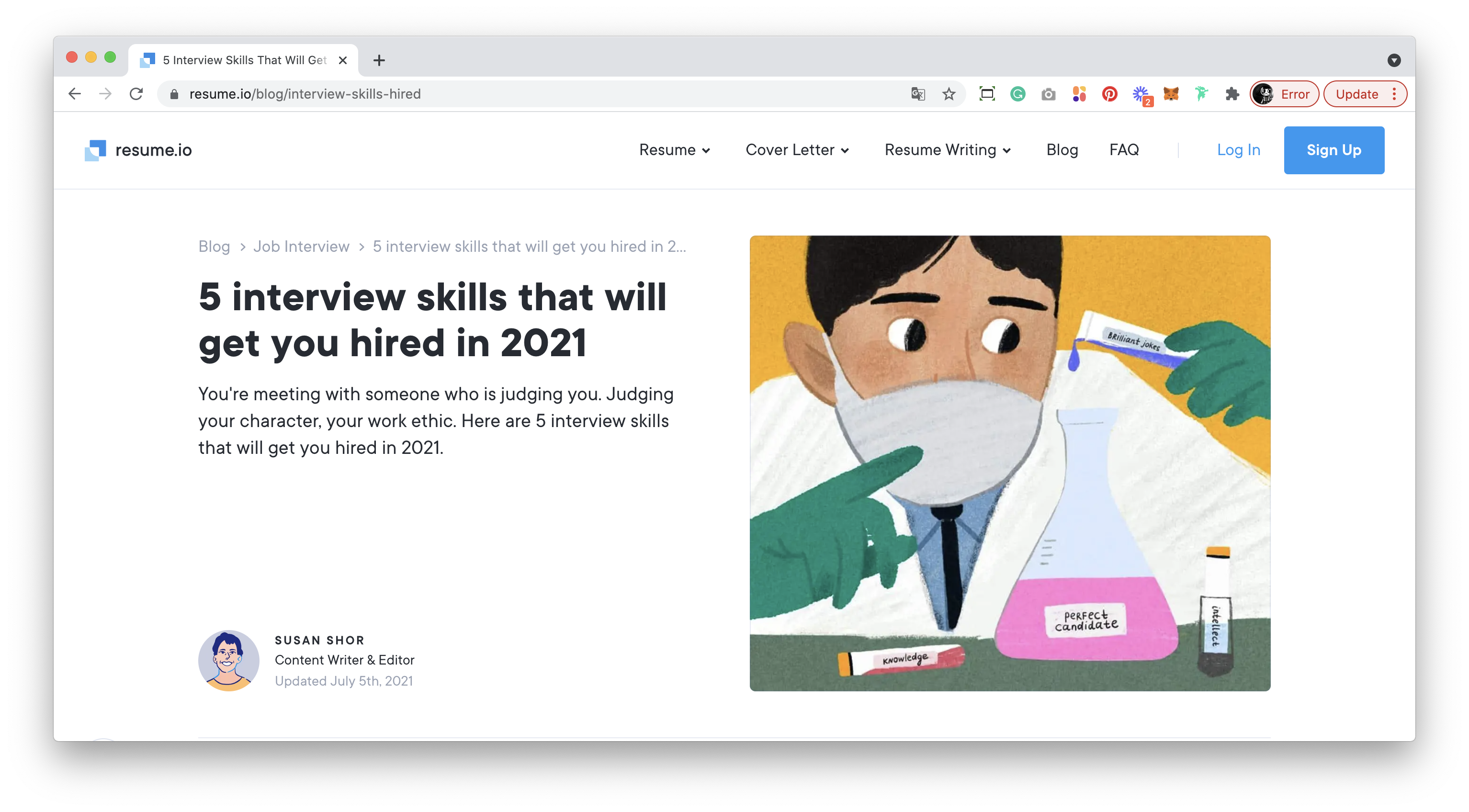Open the puzzle-piece Extensions menu

1232,94
